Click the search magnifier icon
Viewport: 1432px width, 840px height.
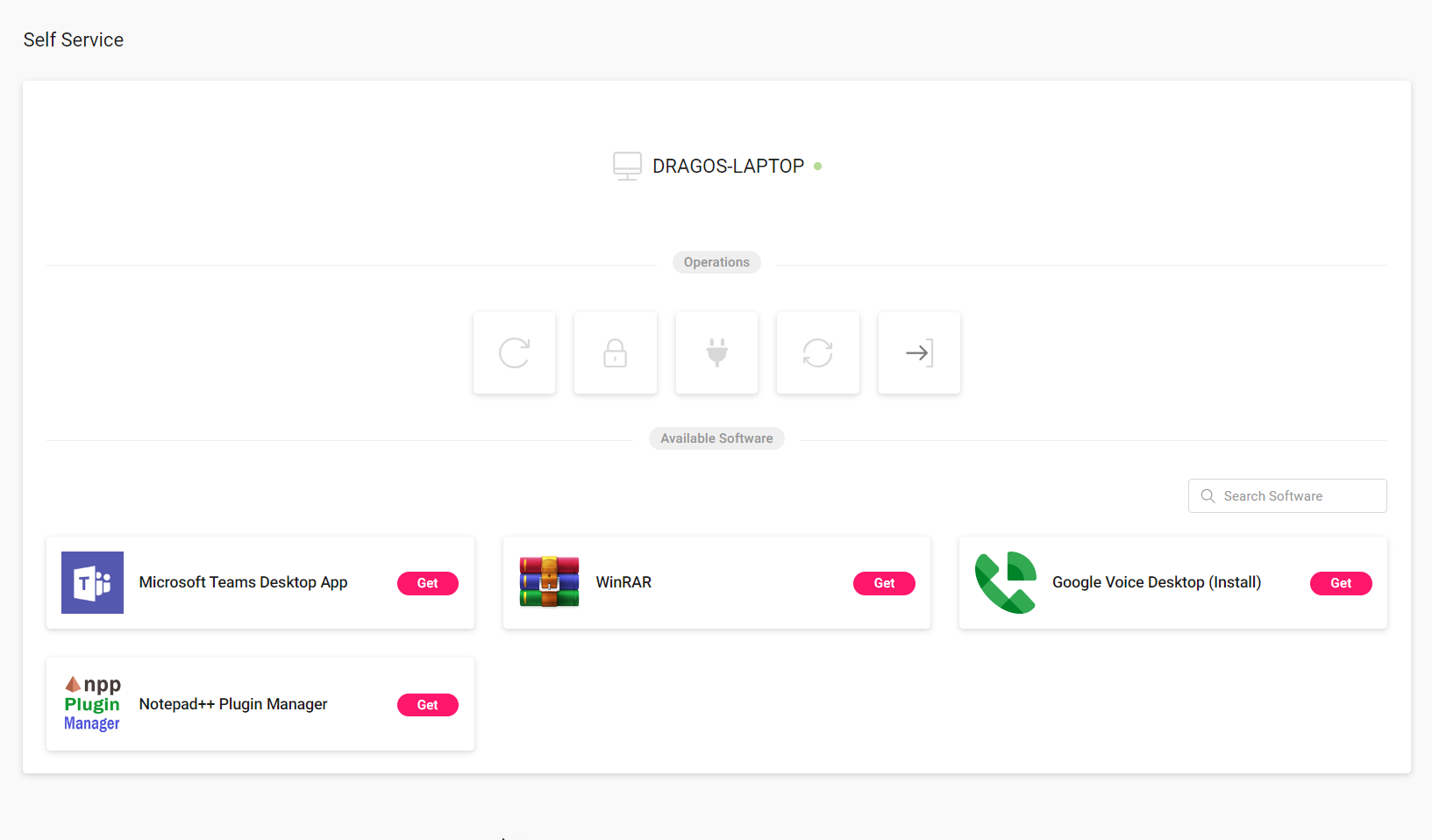[x=1208, y=496]
